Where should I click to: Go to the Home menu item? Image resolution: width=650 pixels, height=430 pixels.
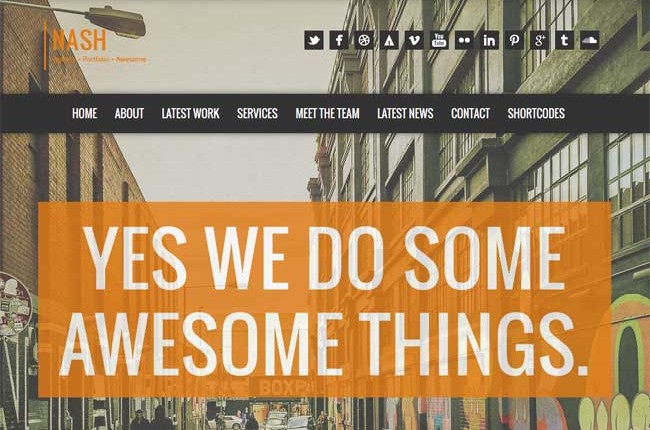tap(85, 113)
